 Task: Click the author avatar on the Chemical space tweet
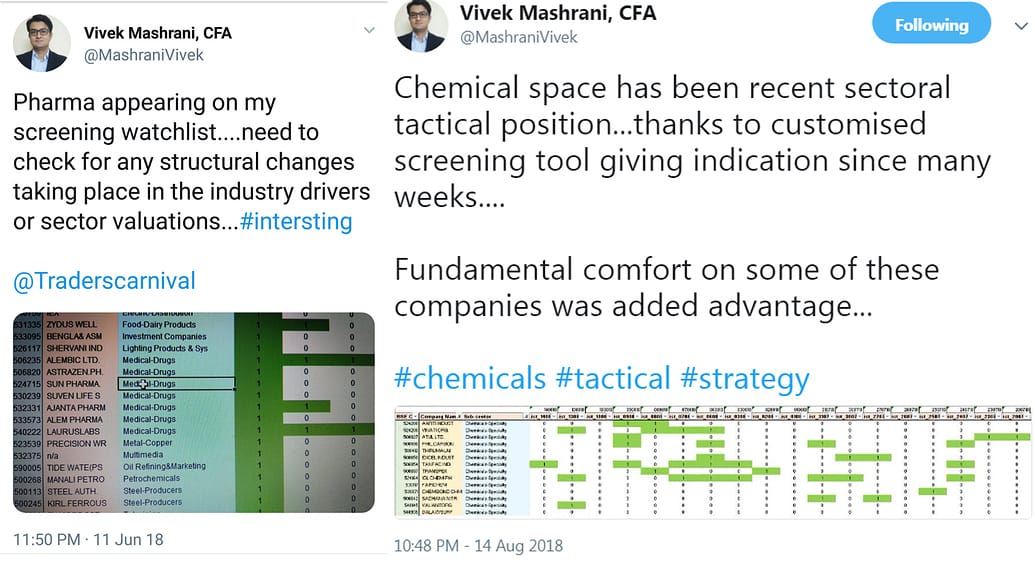[x=422, y=25]
